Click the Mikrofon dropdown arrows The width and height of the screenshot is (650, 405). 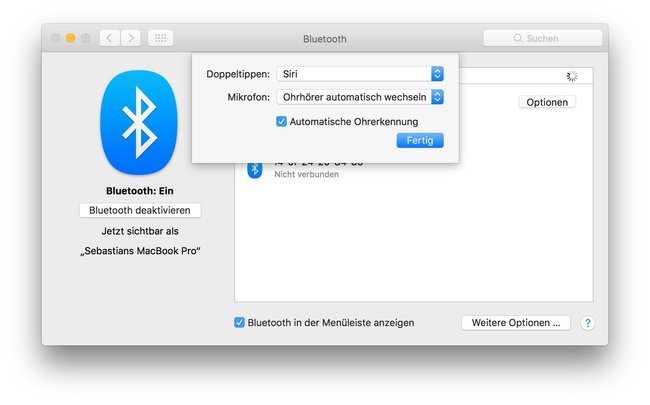coord(437,97)
